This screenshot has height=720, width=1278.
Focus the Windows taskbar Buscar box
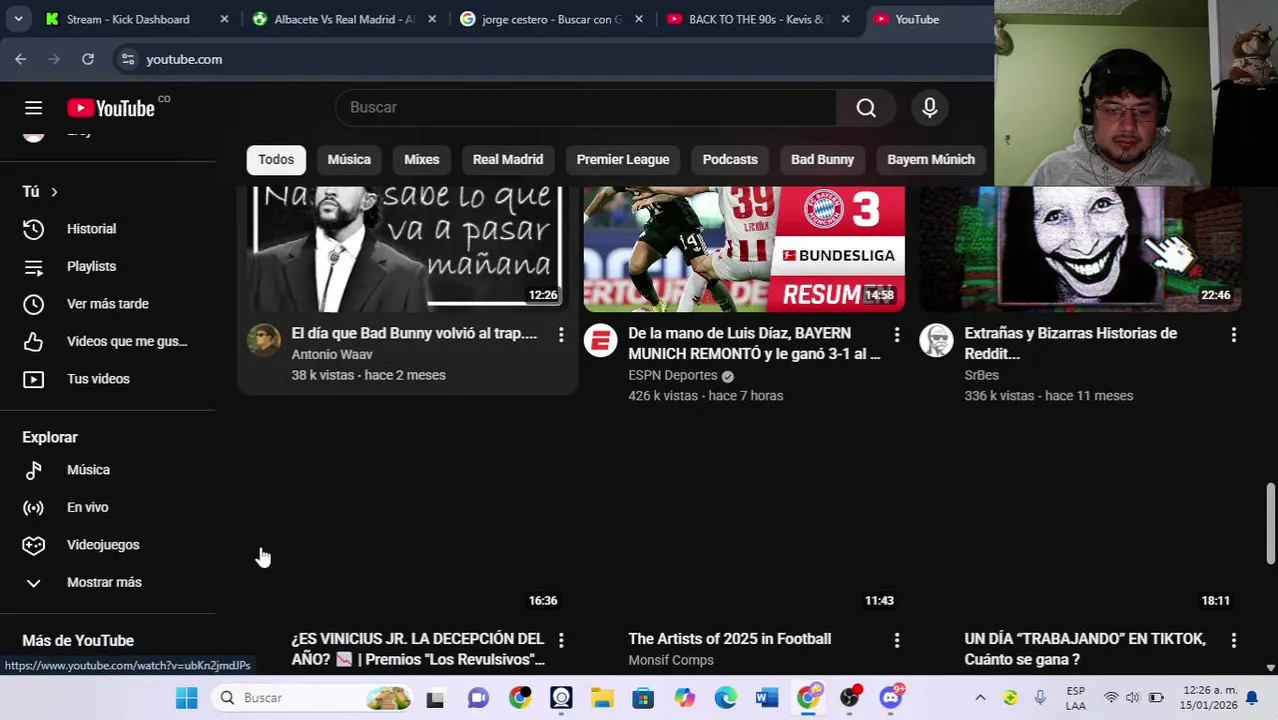point(313,698)
